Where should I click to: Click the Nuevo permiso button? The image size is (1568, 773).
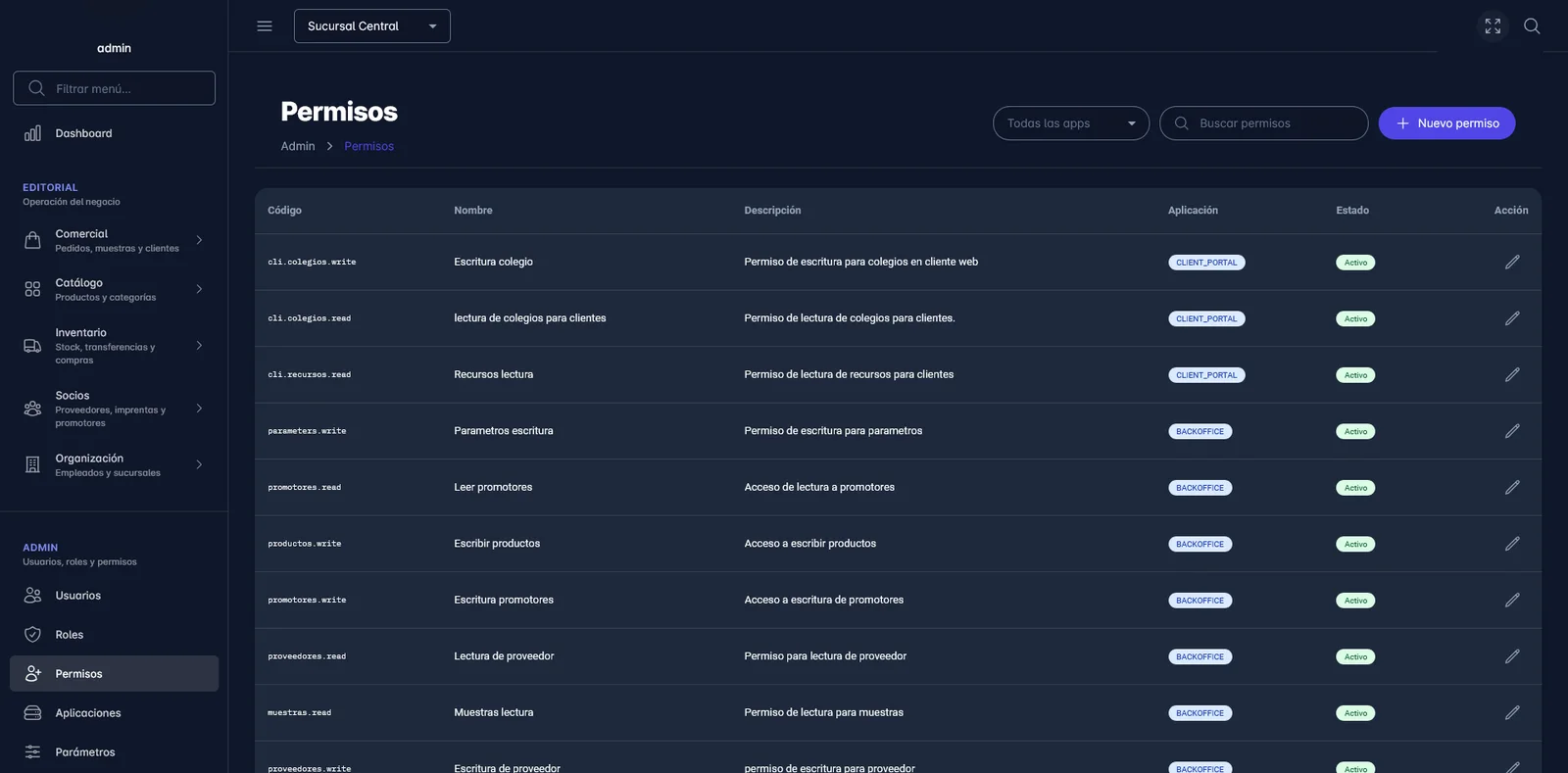point(1446,123)
